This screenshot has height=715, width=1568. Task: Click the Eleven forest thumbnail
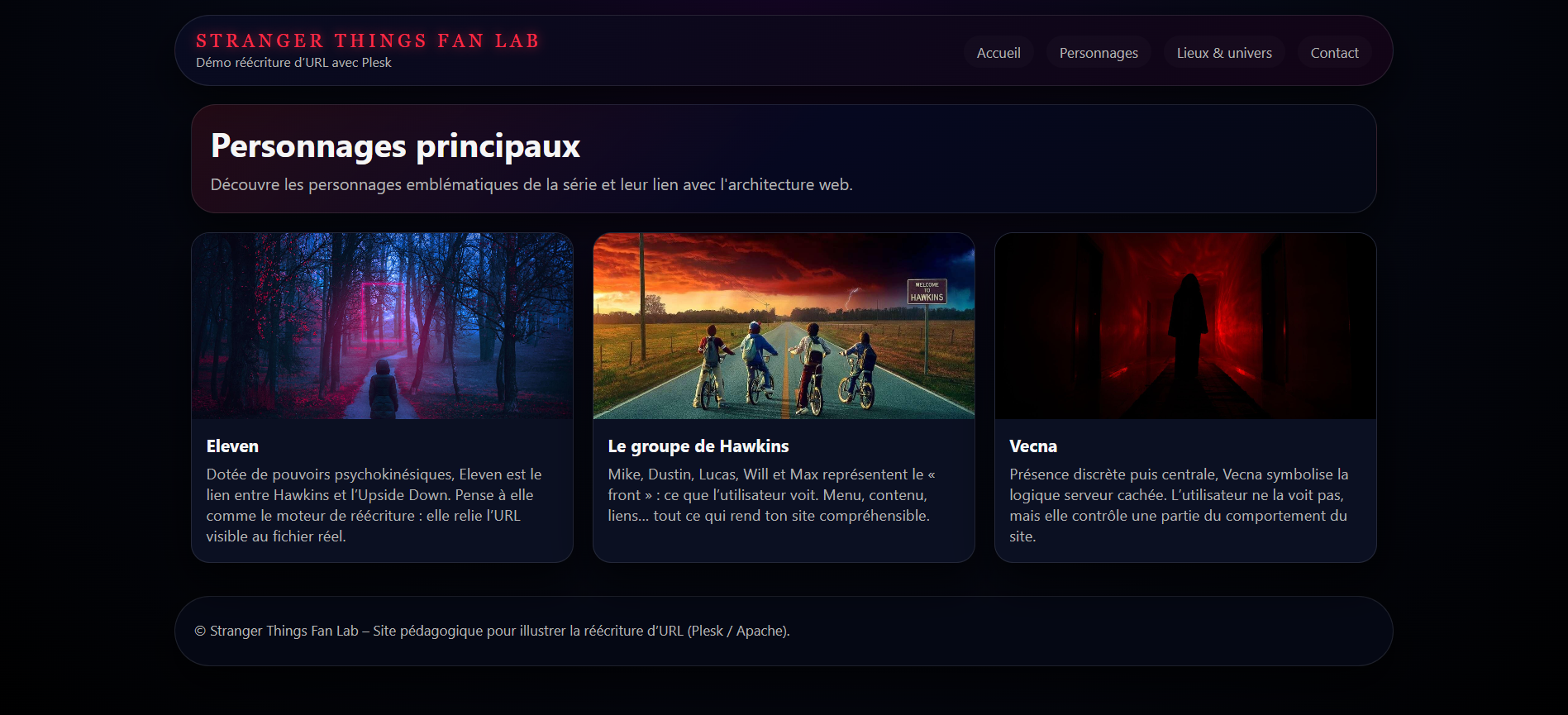click(x=382, y=326)
